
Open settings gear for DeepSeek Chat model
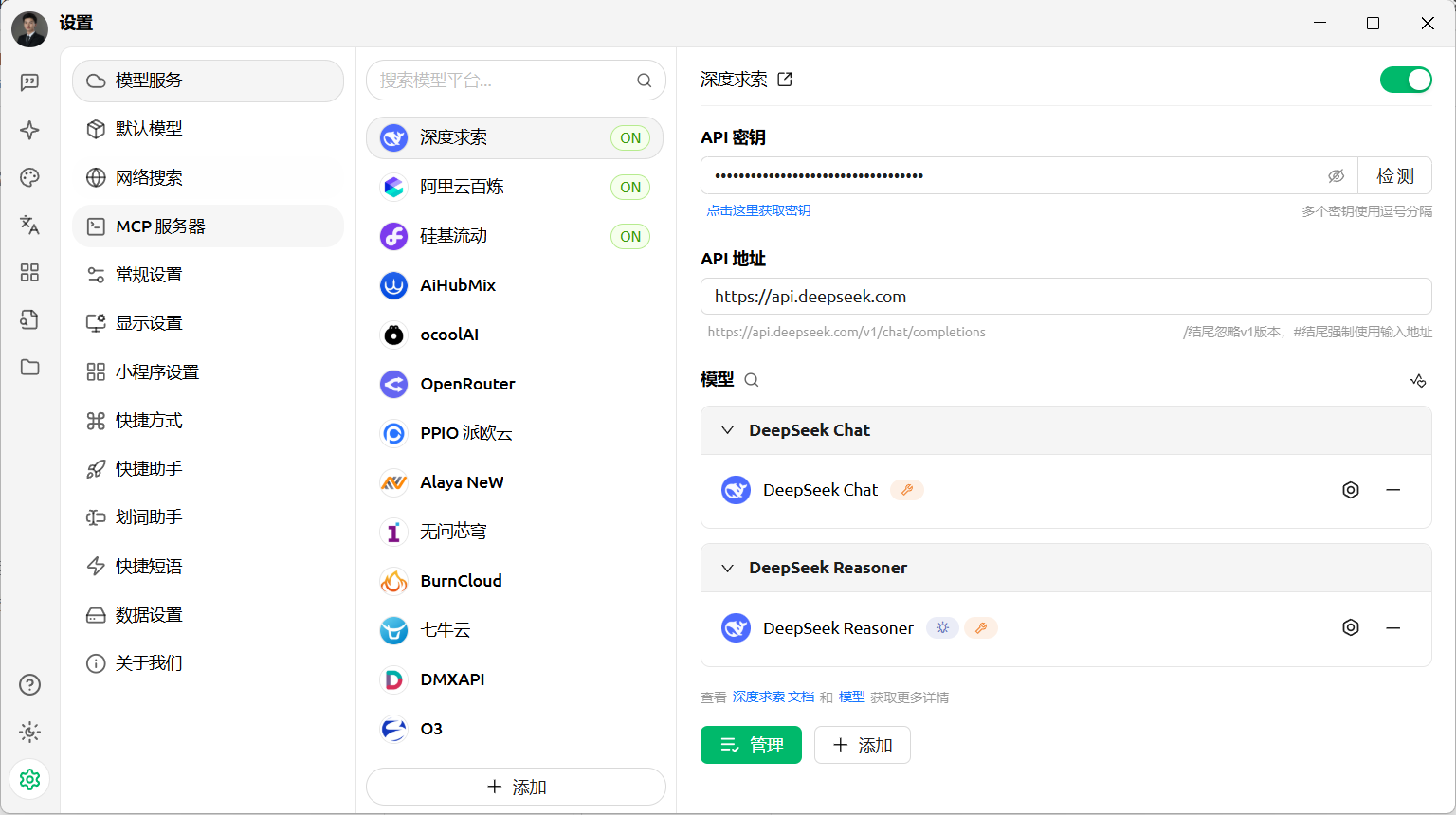[x=1351, y=490]
